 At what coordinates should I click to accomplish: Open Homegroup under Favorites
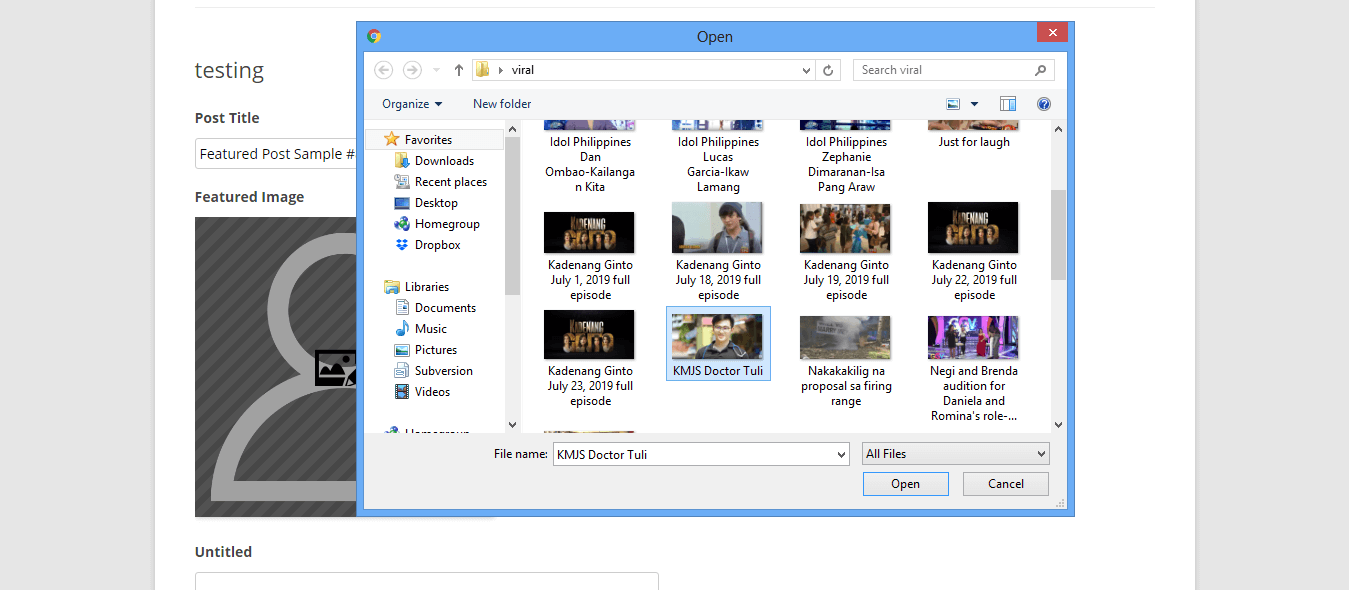tap(447, 224)
